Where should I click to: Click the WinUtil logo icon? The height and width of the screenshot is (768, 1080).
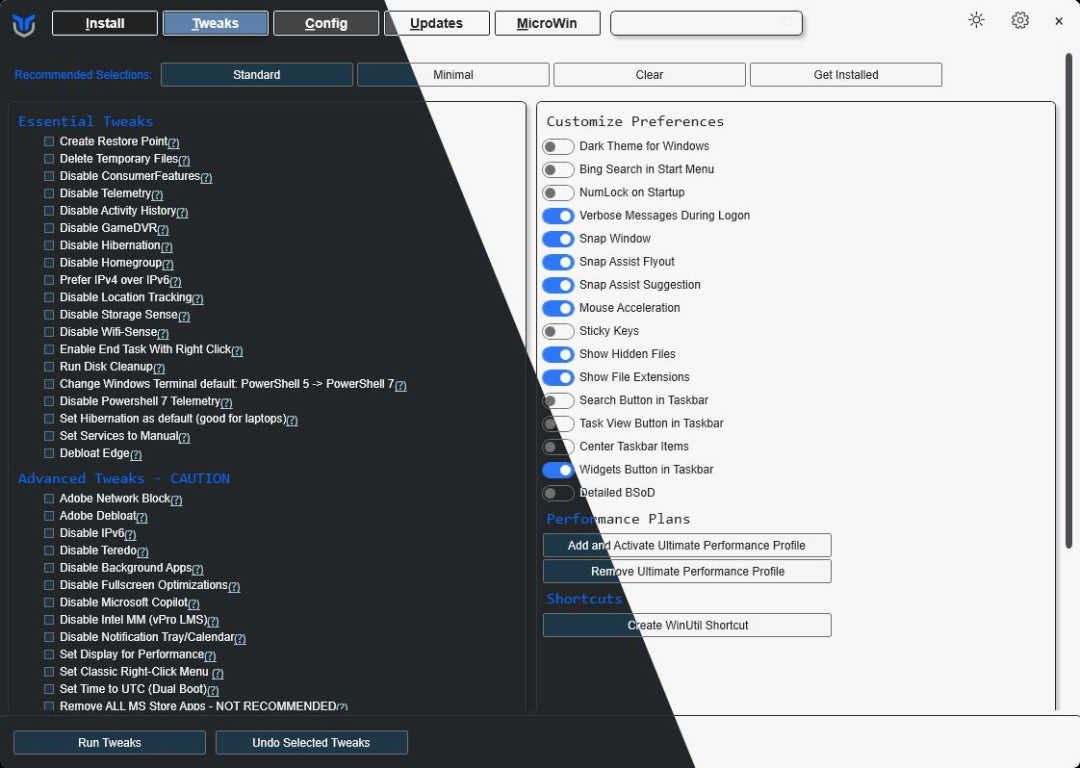point(24,24)
